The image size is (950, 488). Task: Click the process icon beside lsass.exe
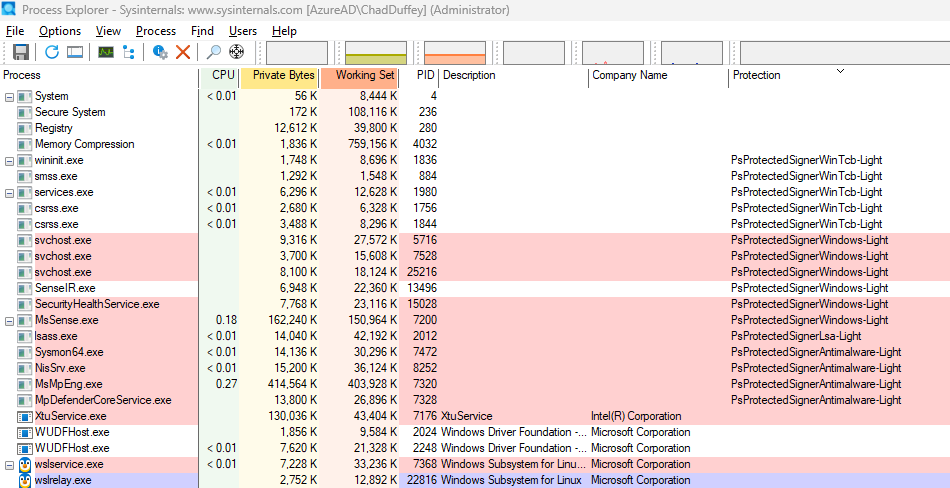click(25, 336)
